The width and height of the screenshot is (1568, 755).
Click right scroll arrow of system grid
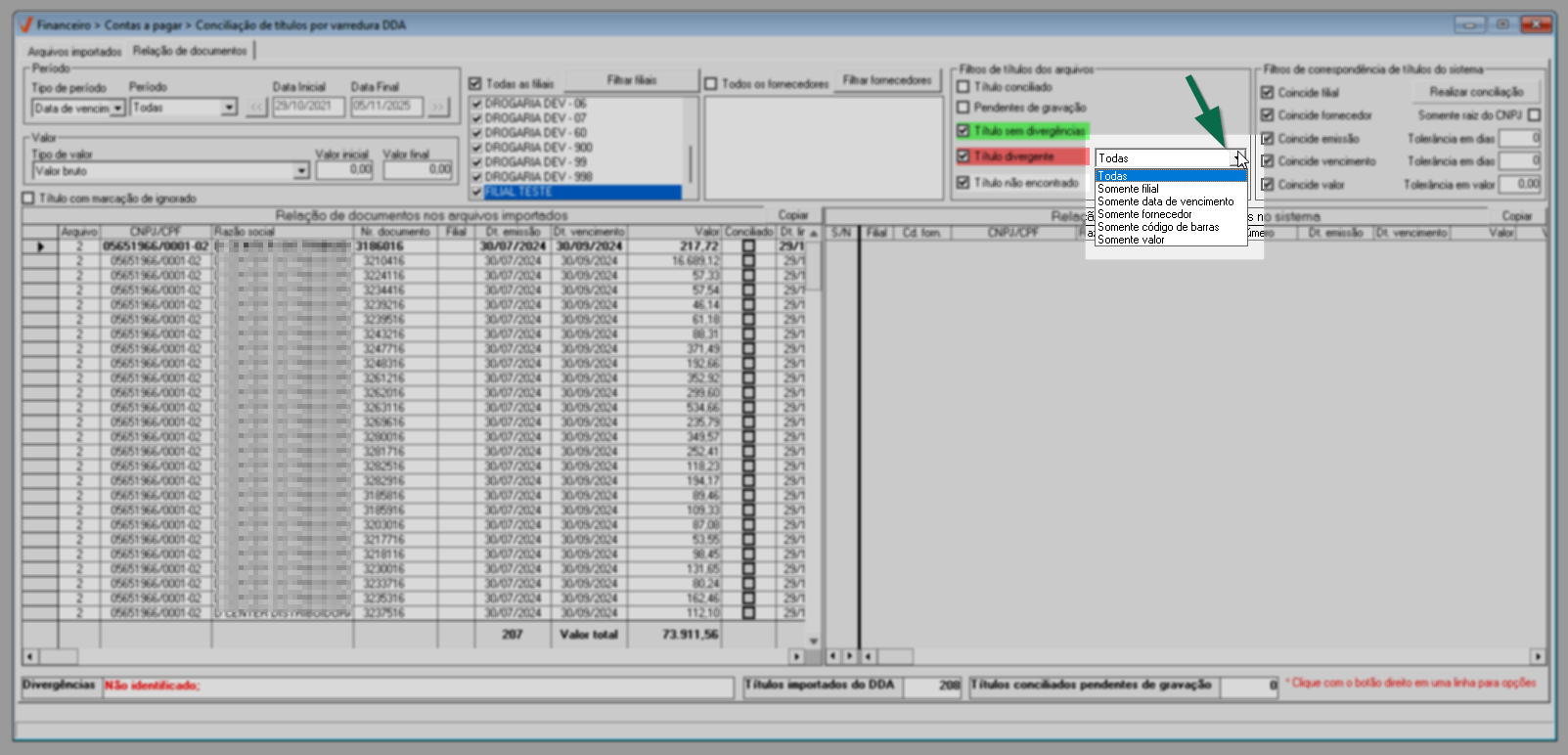pyautogui.click(x=1538, y=656)
